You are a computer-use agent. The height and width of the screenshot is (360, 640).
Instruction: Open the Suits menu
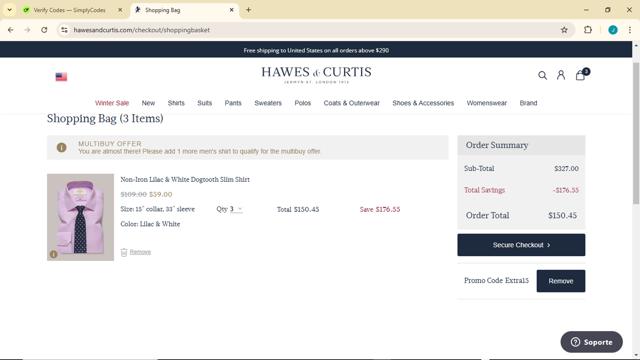204,103
